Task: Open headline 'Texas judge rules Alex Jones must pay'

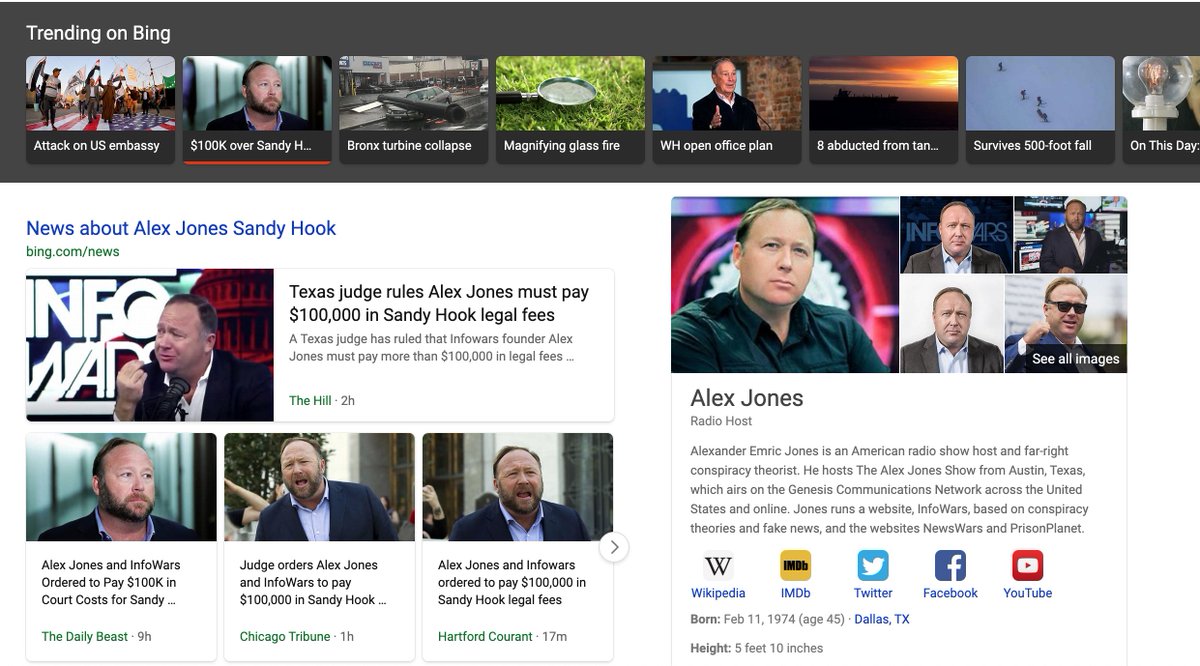Action: tap(439, 303)
